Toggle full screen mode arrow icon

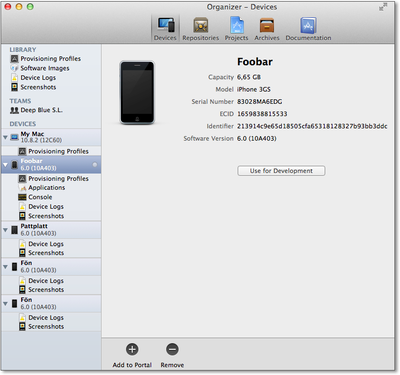pyautogui.click(x=383, y=7)
